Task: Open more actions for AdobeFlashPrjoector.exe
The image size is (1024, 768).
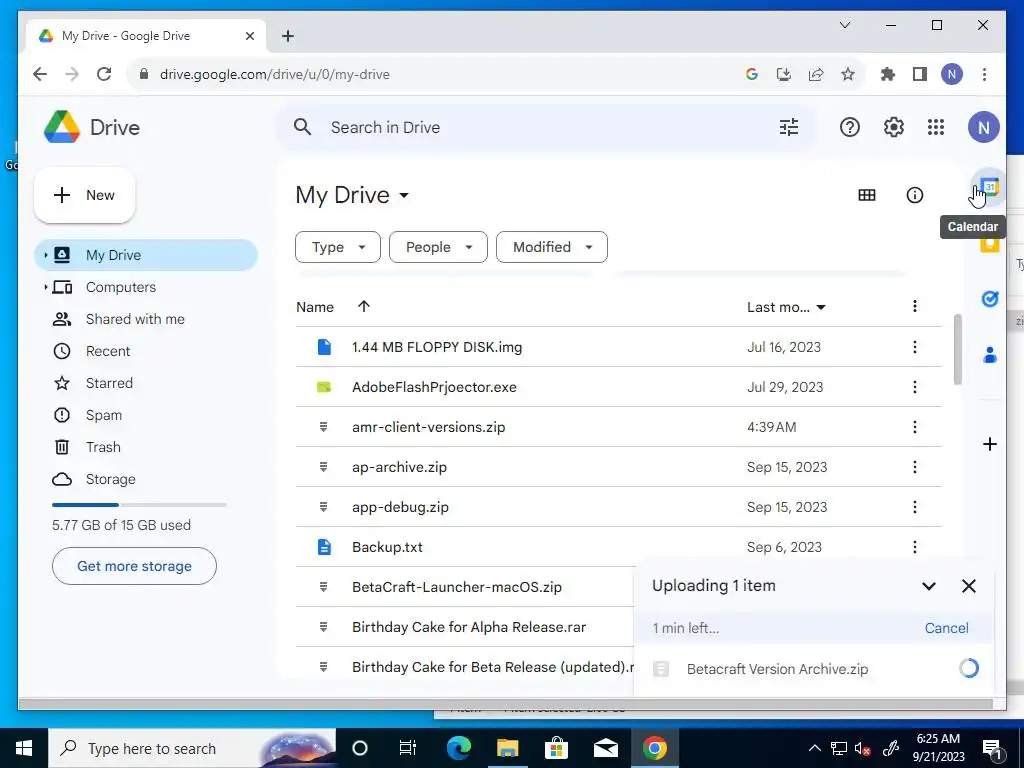Action: (x=914, y=387)
